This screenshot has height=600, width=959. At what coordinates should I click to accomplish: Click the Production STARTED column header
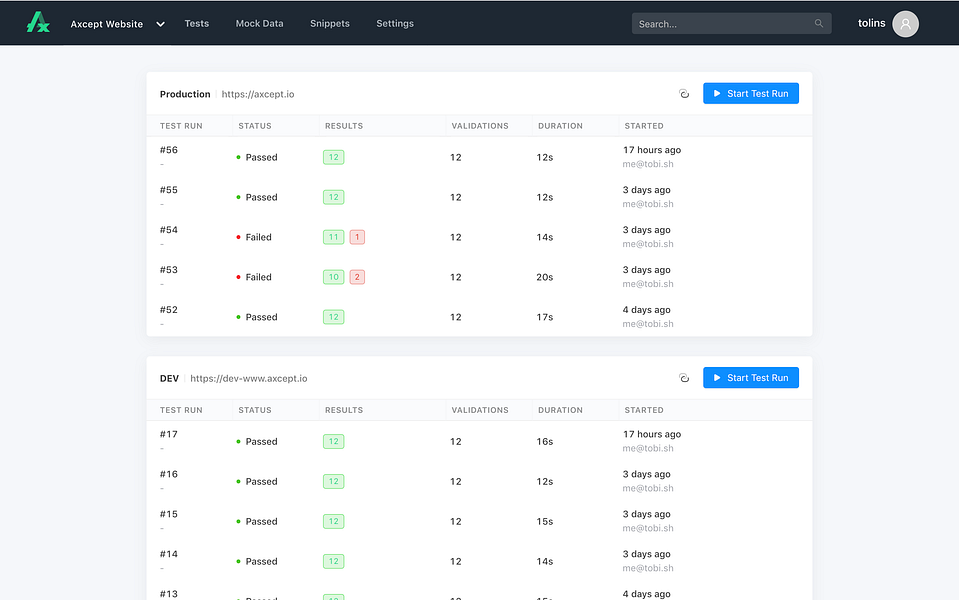pyautogui.click(x=644, y=126)
